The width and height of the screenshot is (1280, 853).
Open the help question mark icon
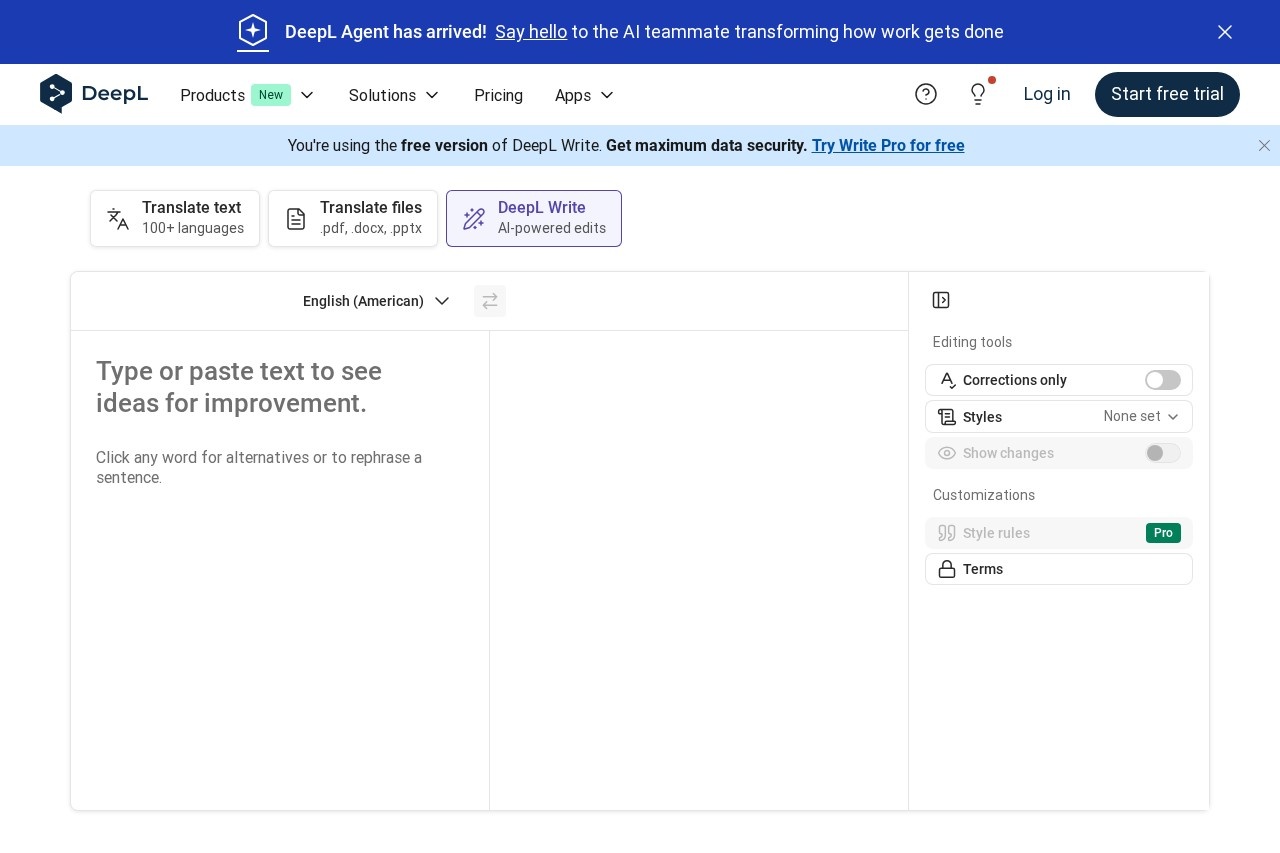point(926,94)
